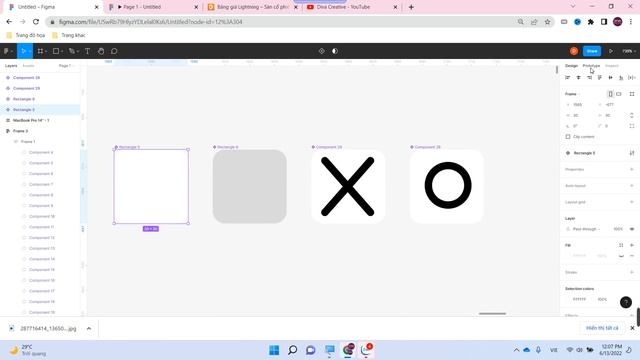Add a Layout grid
640x360 pixels.
(x=632, y=202)
